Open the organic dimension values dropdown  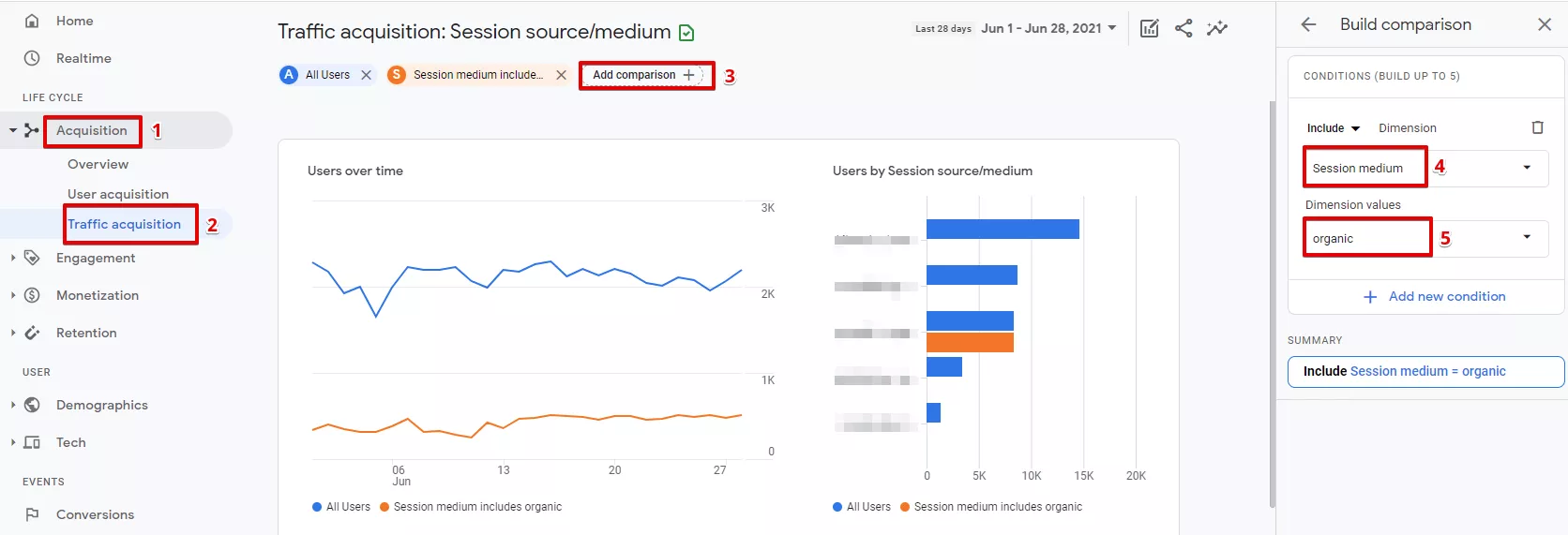click(1425, 238)
